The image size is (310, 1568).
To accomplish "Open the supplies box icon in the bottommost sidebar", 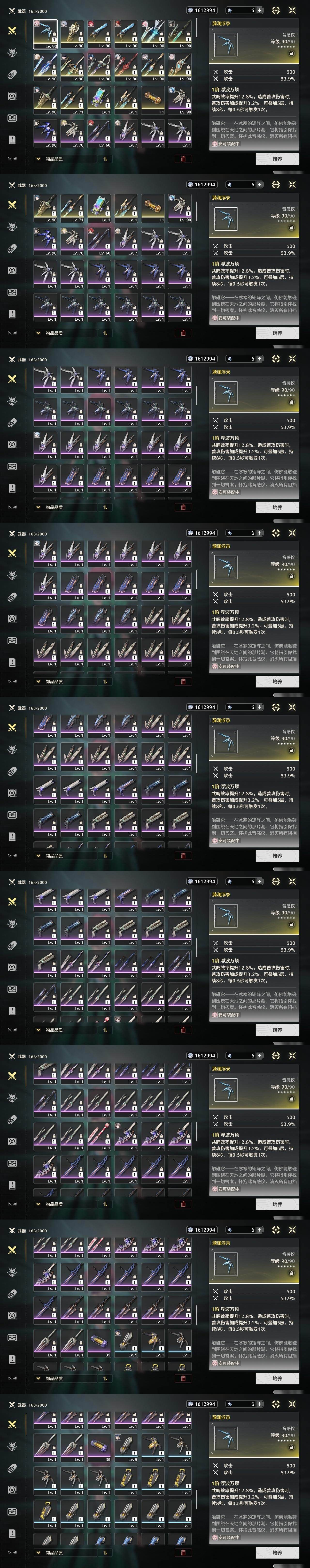I will click(x=12, y=1511).
